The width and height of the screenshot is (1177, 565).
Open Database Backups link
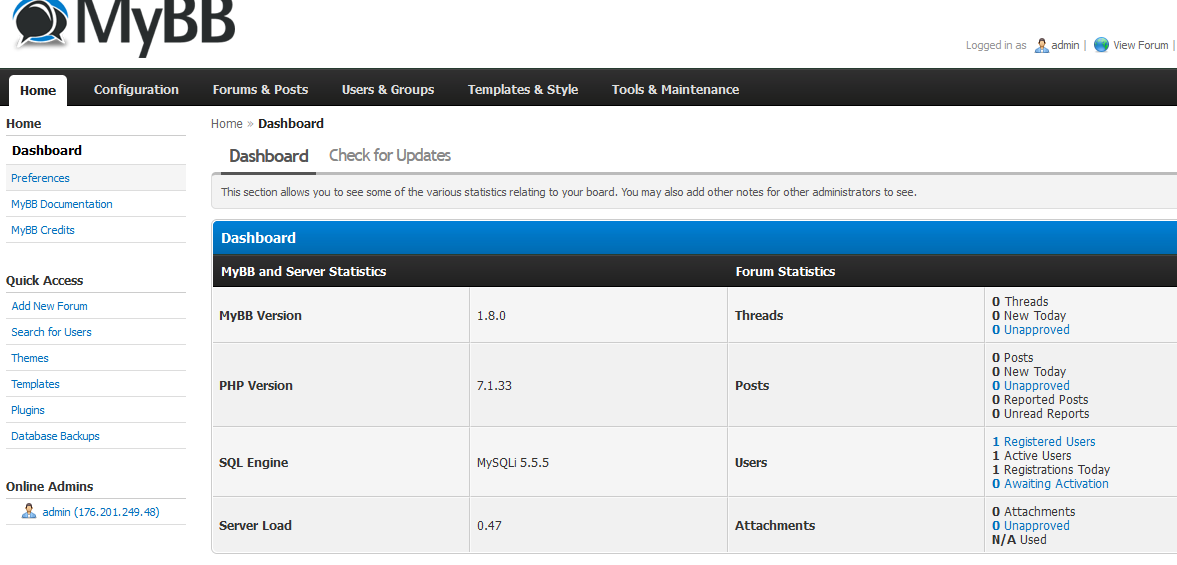[56, 436]
